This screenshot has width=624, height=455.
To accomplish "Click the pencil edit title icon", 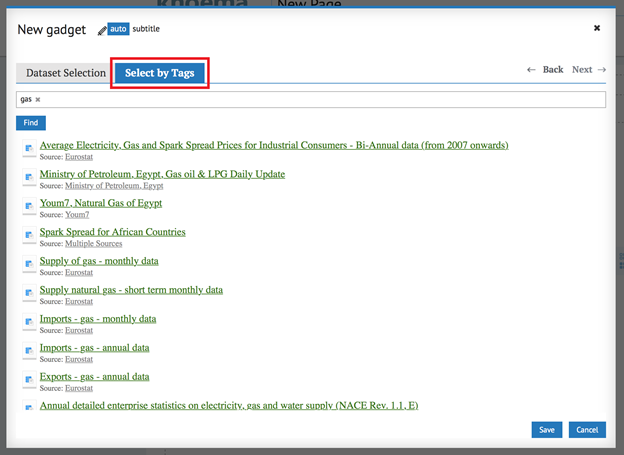I will 102,31.
